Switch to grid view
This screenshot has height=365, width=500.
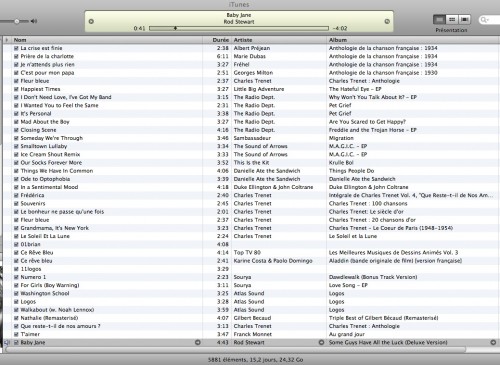[x=452, y=20]
